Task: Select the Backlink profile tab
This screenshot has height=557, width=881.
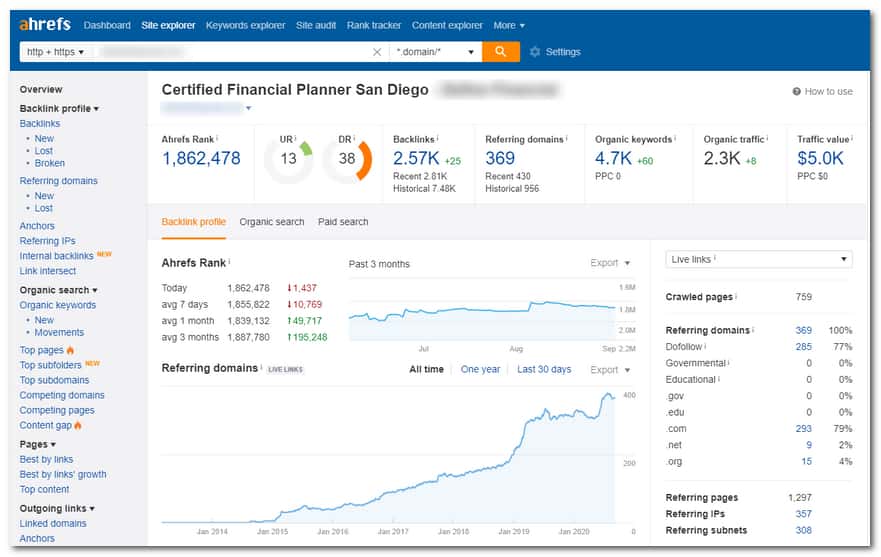Action: tap(193, 222)
